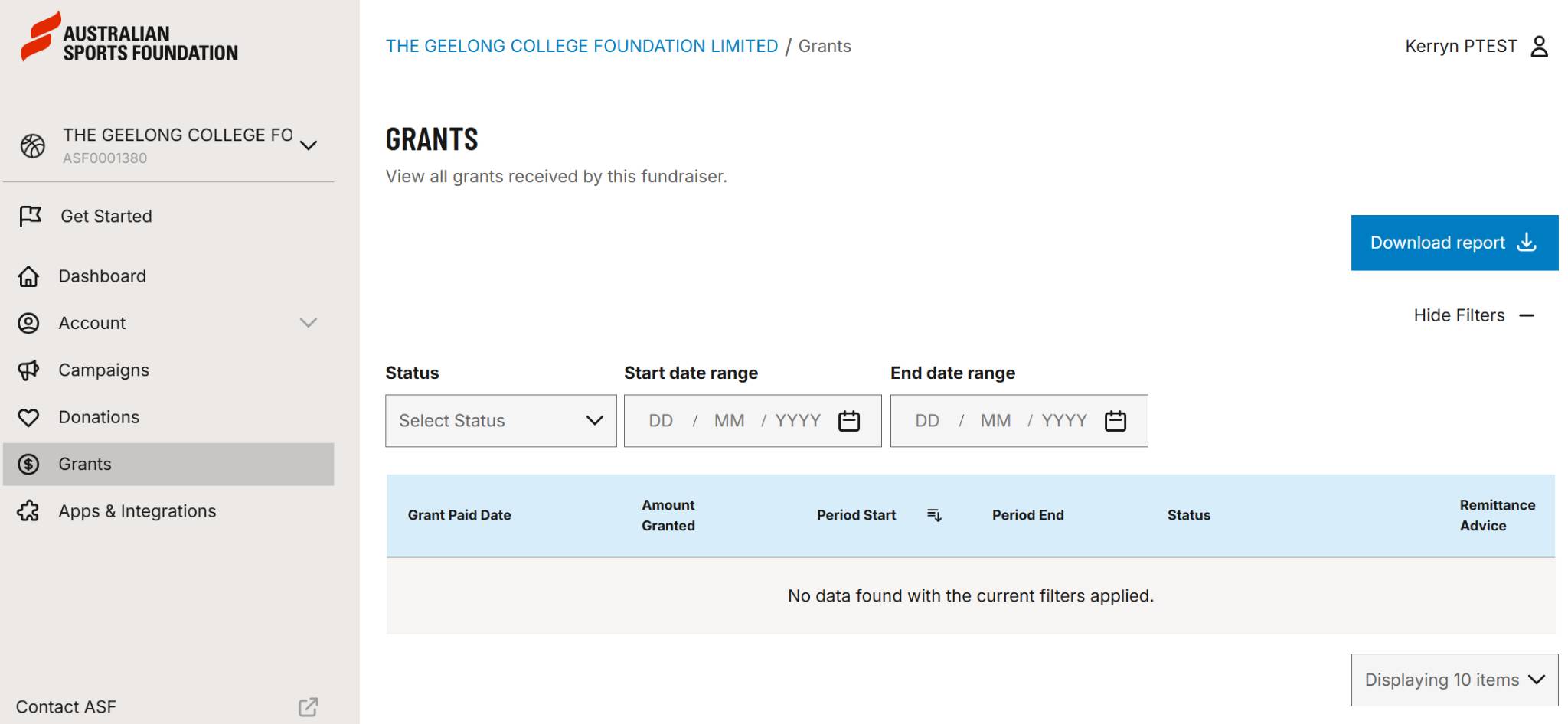The image size is (1568, 724).
Task: Click the Grants dollar-coin icon
Action: (x=28, y=465)
